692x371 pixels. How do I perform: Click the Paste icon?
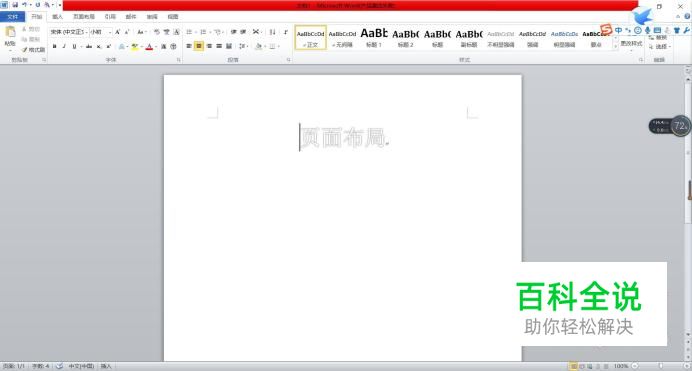click(10, 32)
